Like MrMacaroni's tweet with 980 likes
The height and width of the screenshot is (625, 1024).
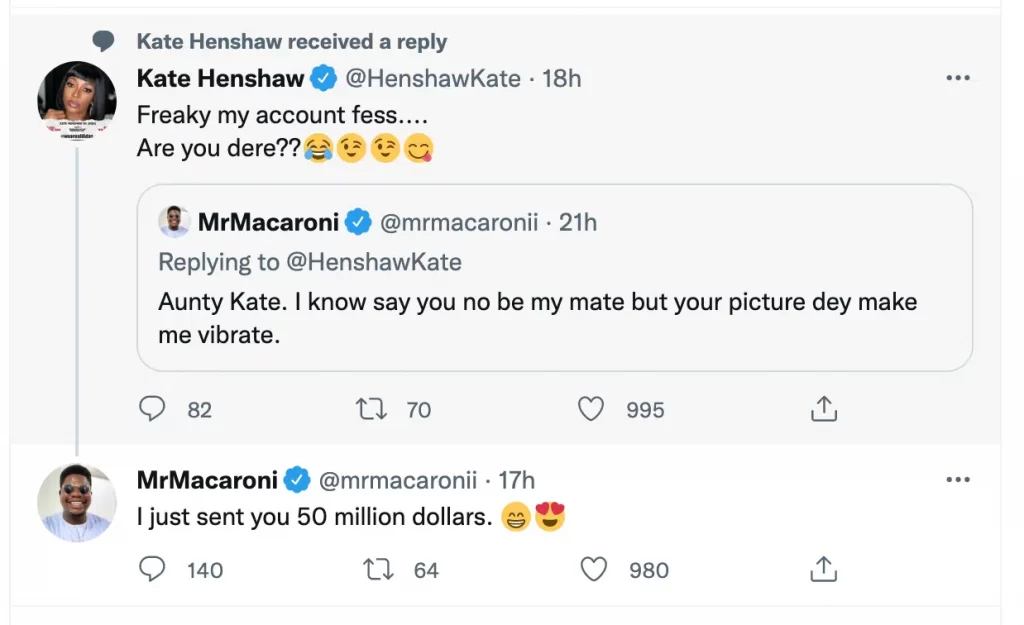point(594,569)
